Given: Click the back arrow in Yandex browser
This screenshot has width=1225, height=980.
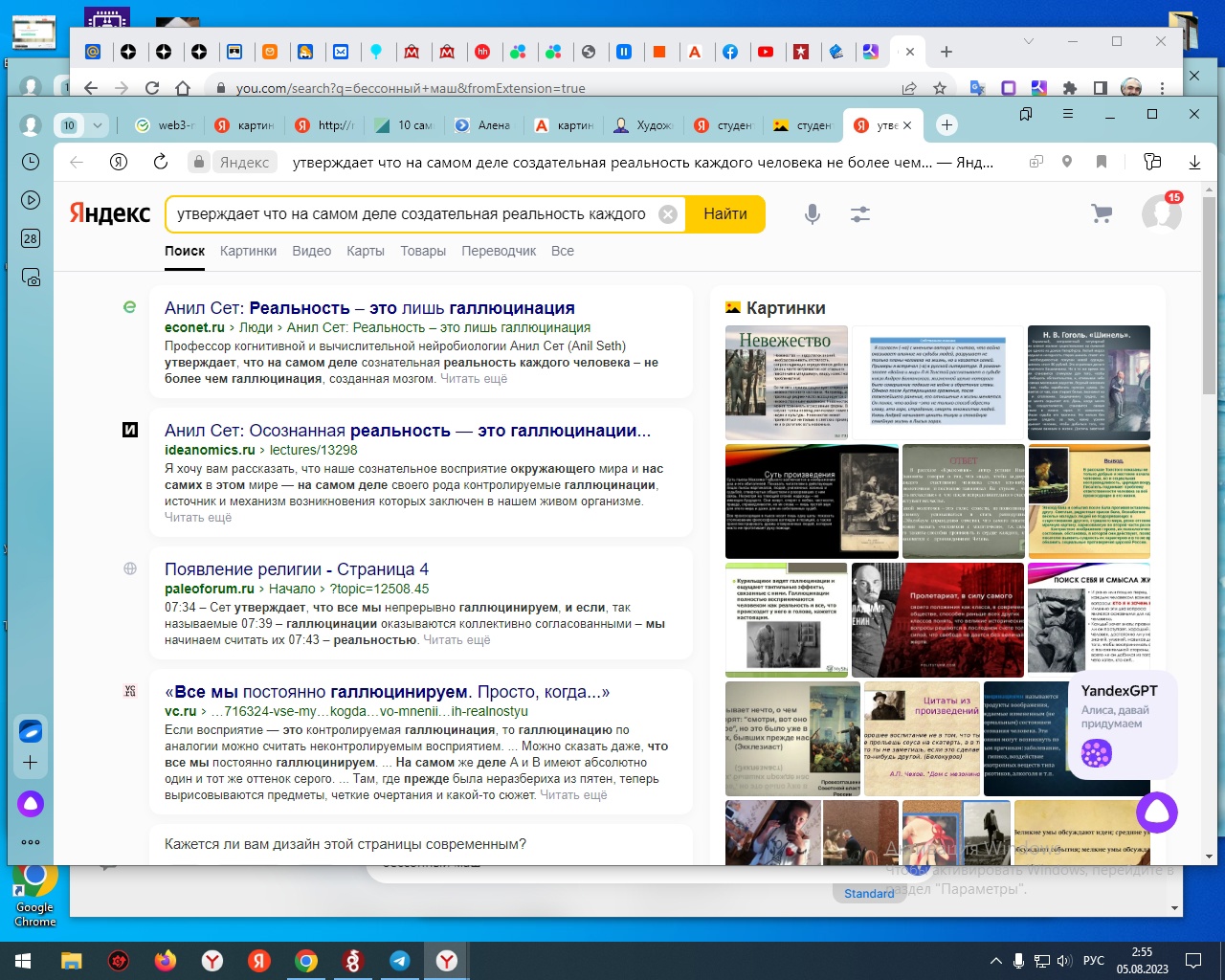Looking at the screenshot, I should [77, 162].
